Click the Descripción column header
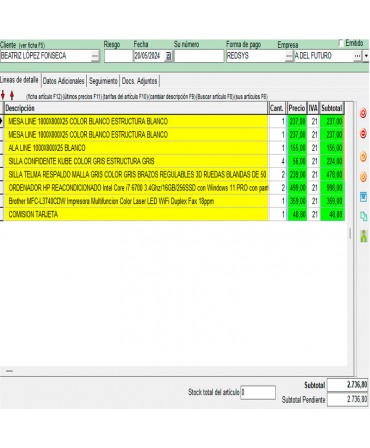 136,108
